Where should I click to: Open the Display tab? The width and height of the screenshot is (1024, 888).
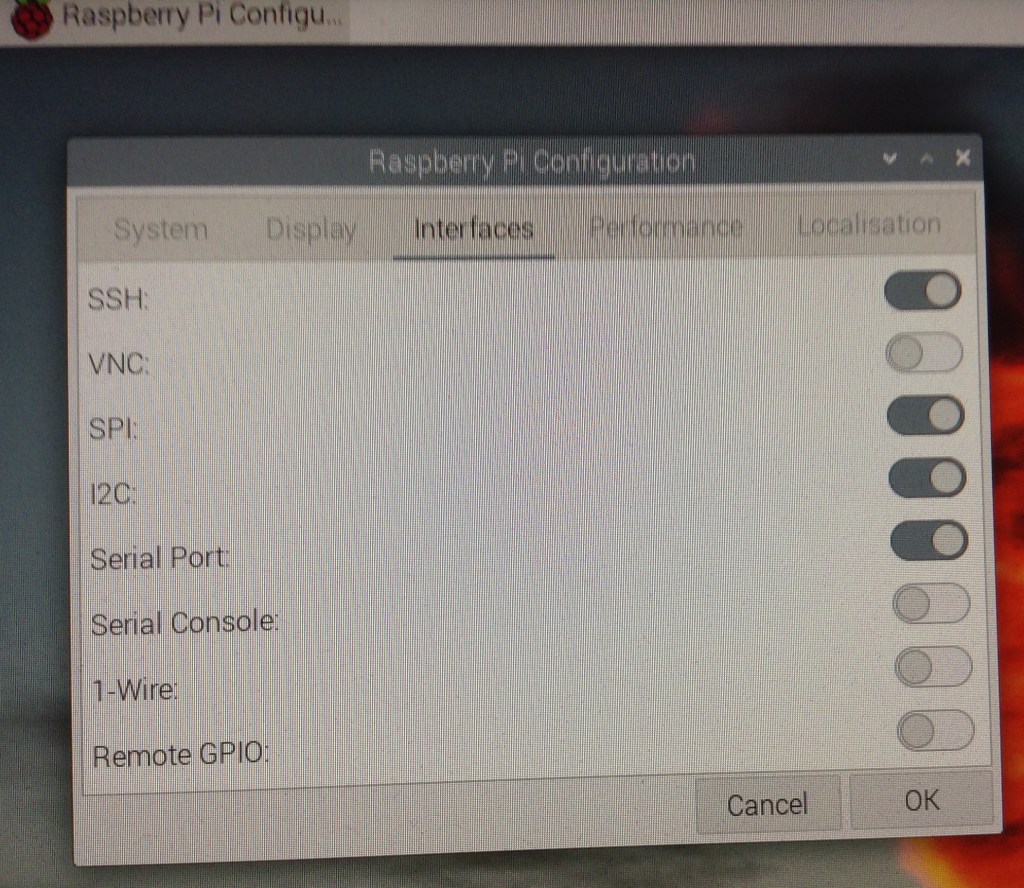point(311,230)
